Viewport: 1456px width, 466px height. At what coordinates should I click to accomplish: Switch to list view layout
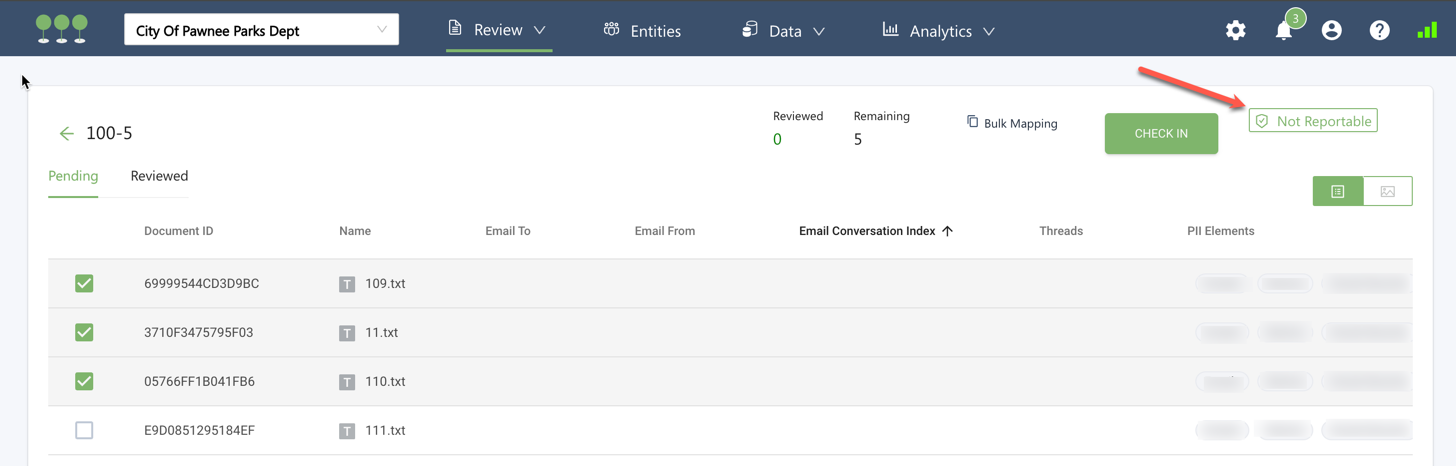pyautogui.click(x=1337, y=191)
